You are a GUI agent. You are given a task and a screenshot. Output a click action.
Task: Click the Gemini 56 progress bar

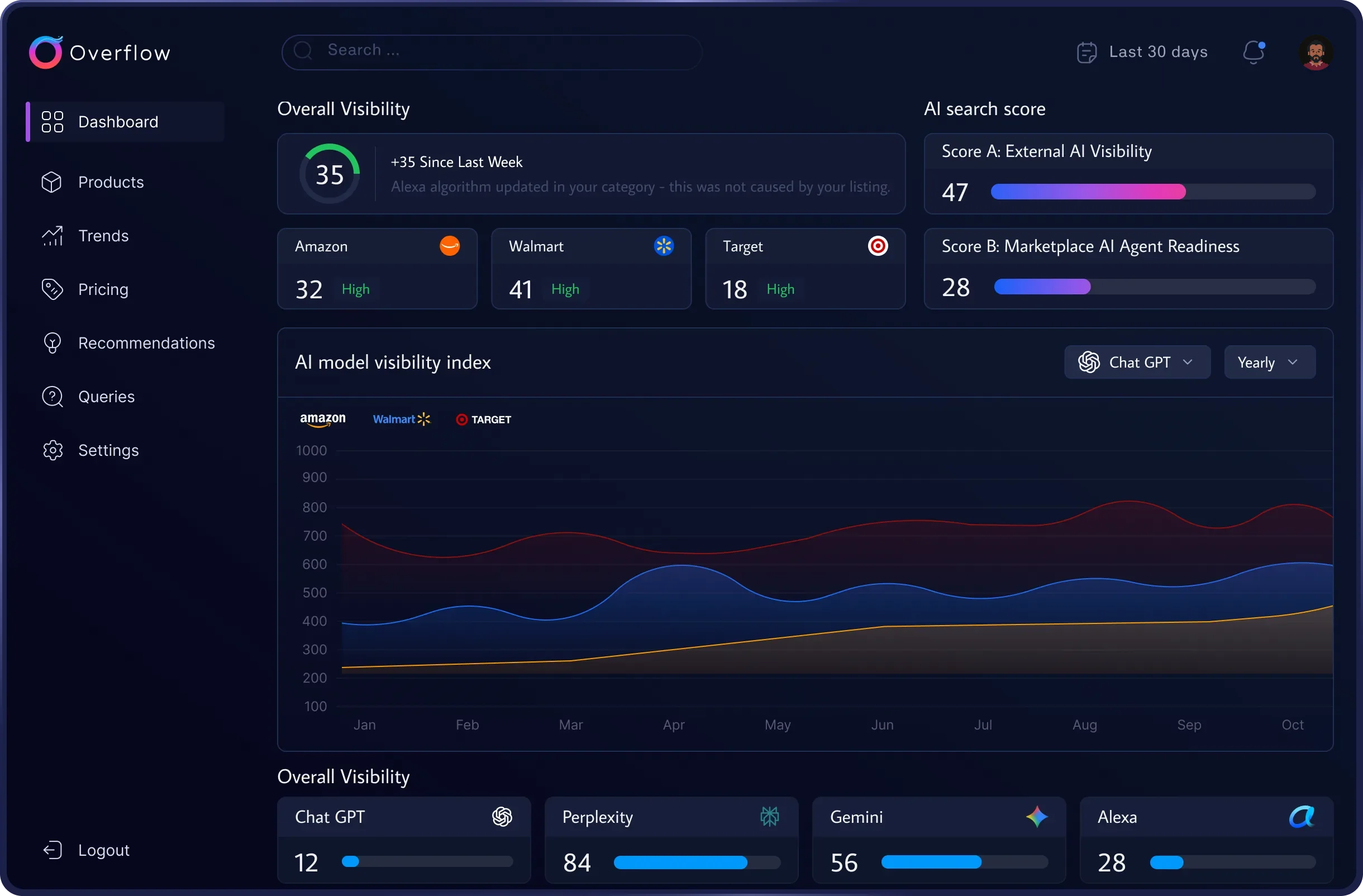pos(964,862)
